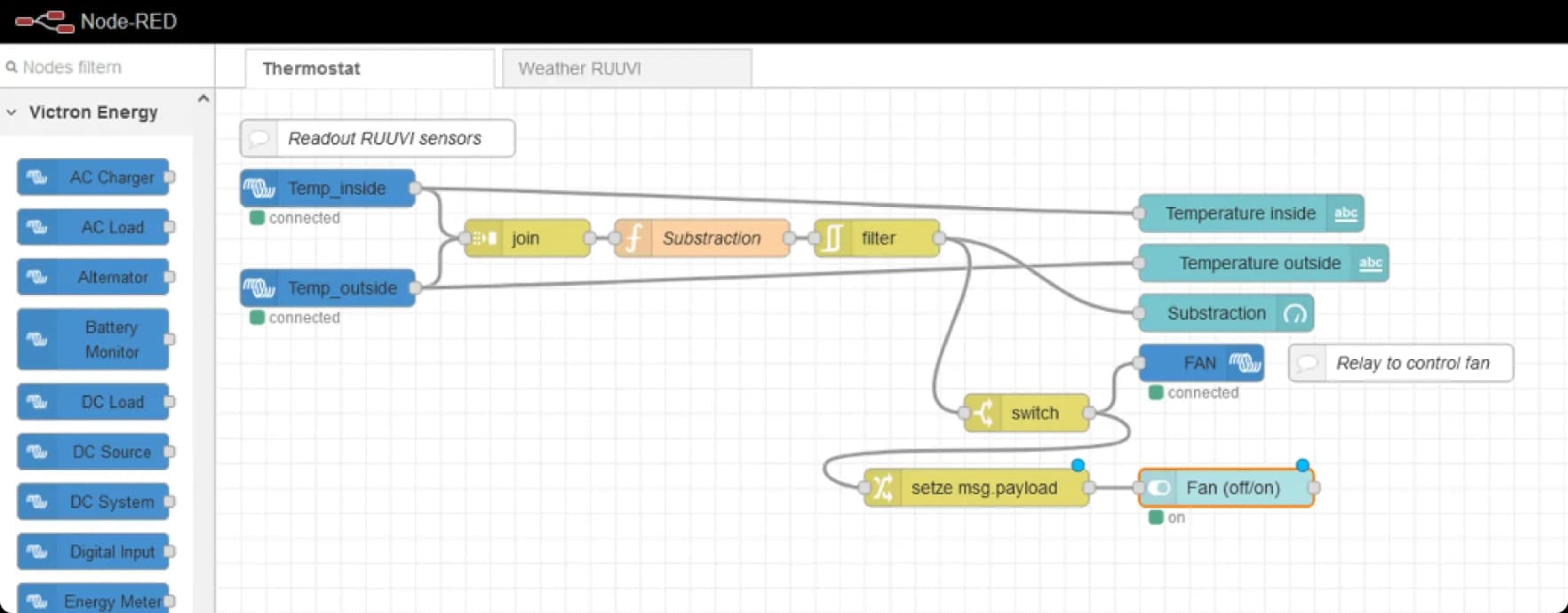Click the join node icon
The image size is (1568, 613).
pyautogui.click(x=483, y=238)
